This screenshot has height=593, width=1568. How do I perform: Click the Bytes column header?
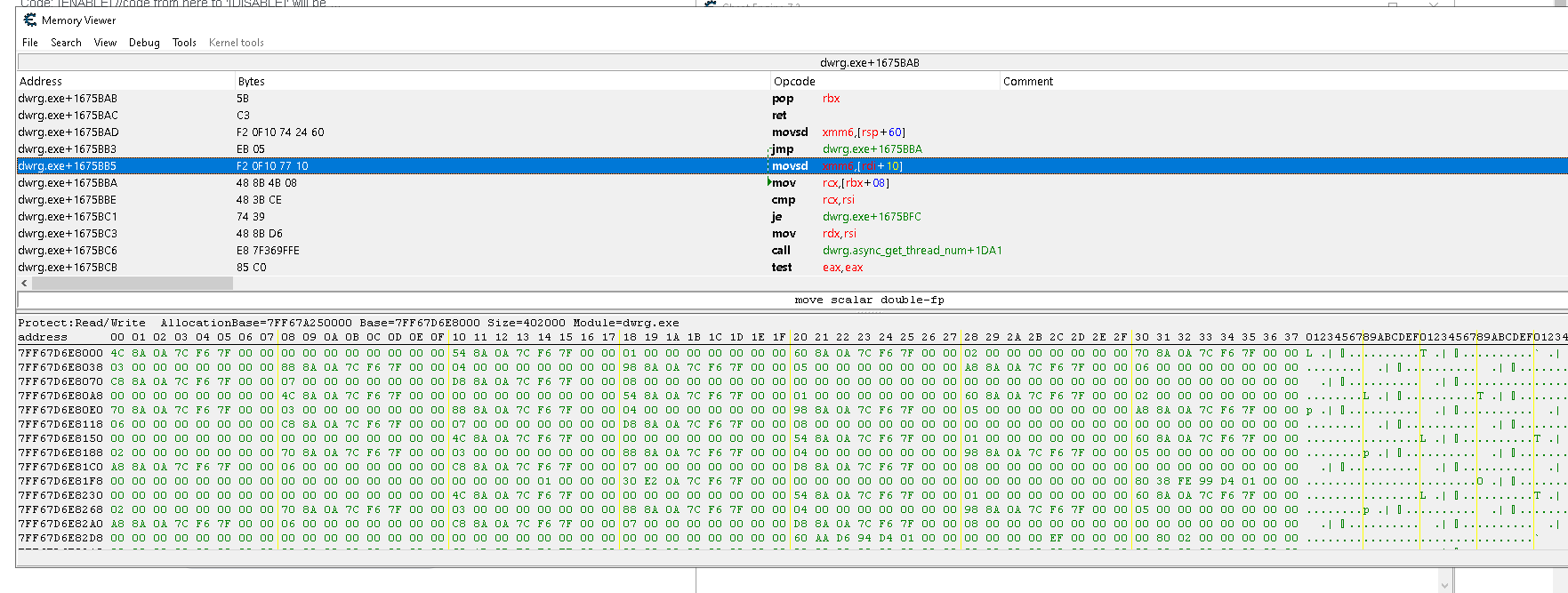click(x=503, y=81)
